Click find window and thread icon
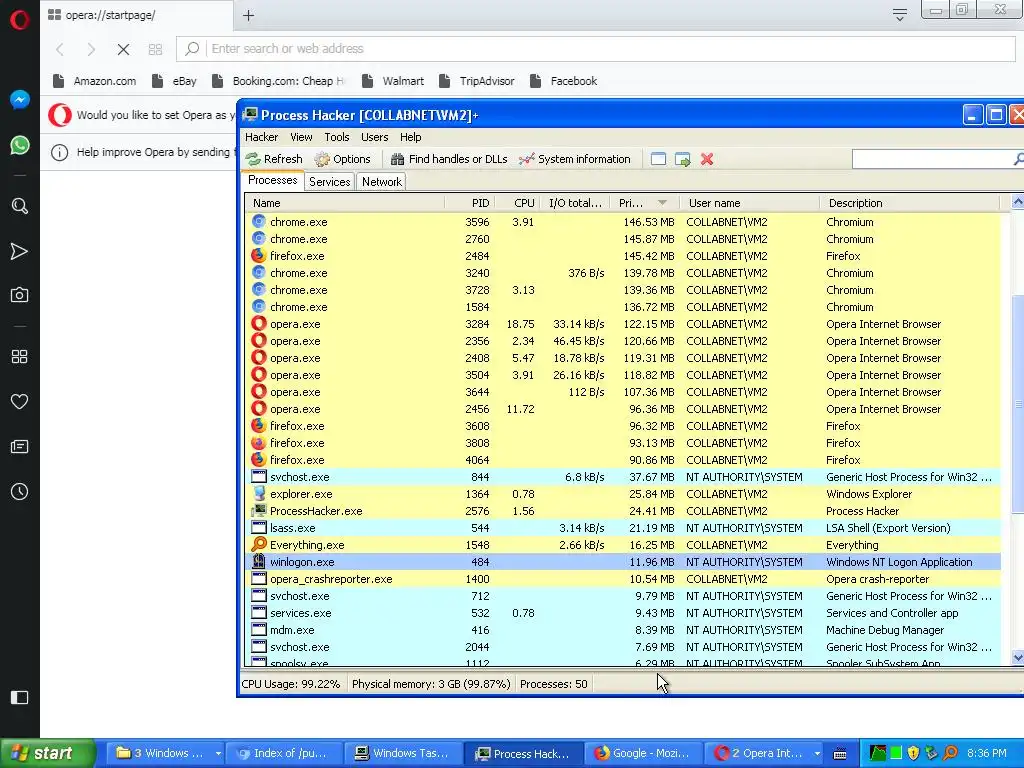 (x=682, y=159)
